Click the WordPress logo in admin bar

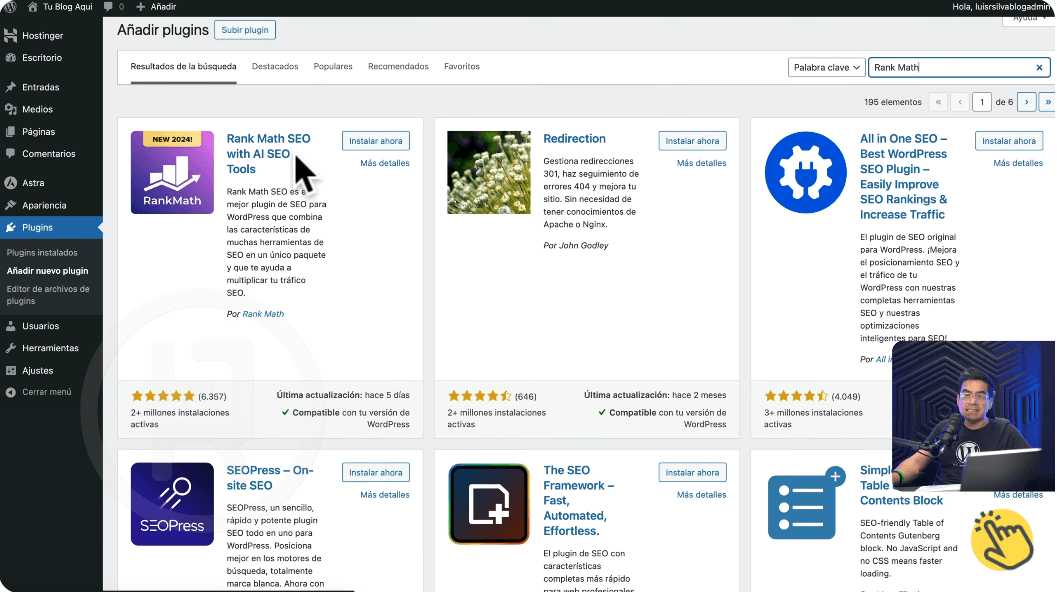point(9,7)
